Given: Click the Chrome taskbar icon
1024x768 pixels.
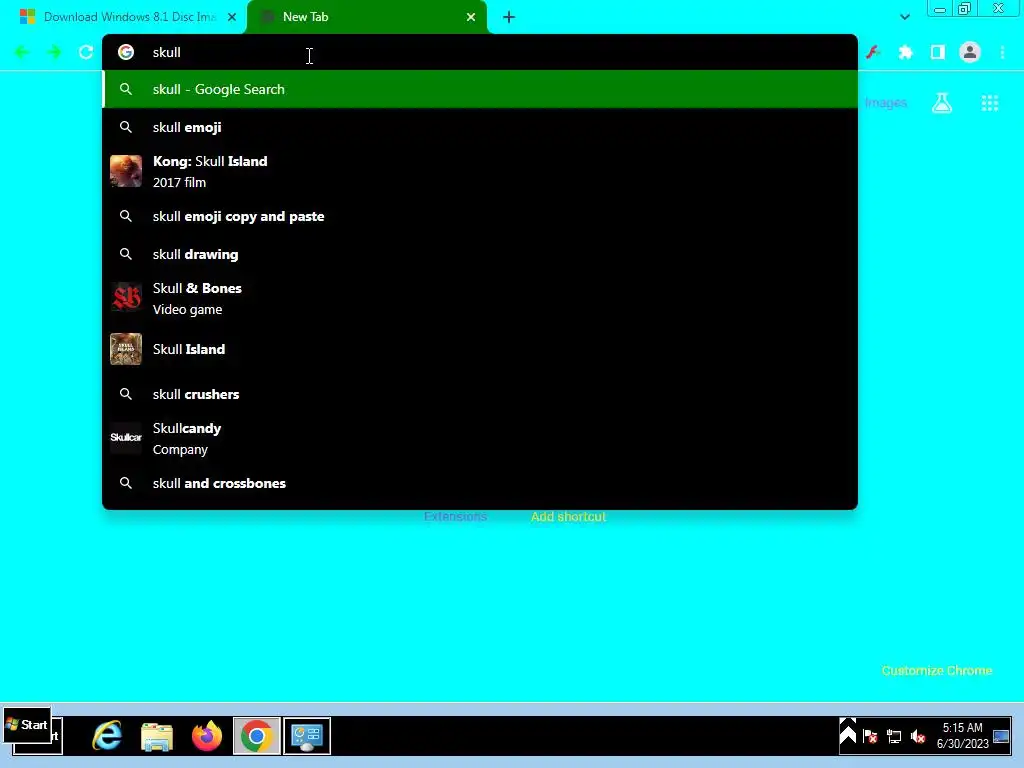Looking at the screenshot, I should 257,736.
